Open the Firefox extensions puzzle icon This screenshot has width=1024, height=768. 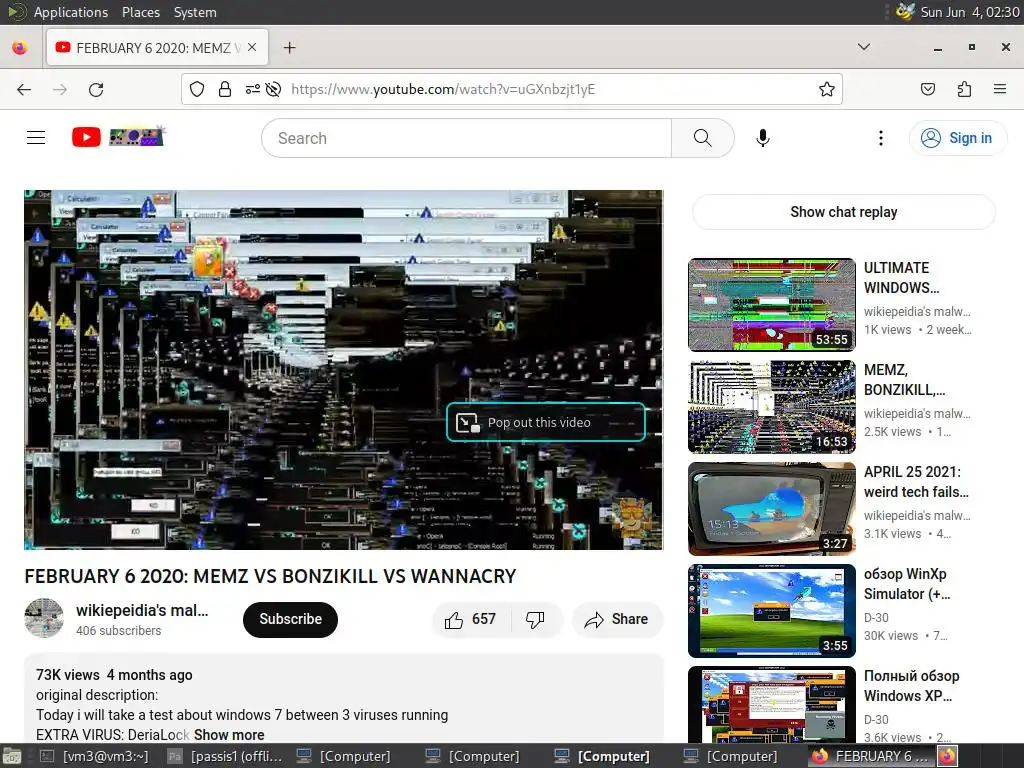[964, 89]
